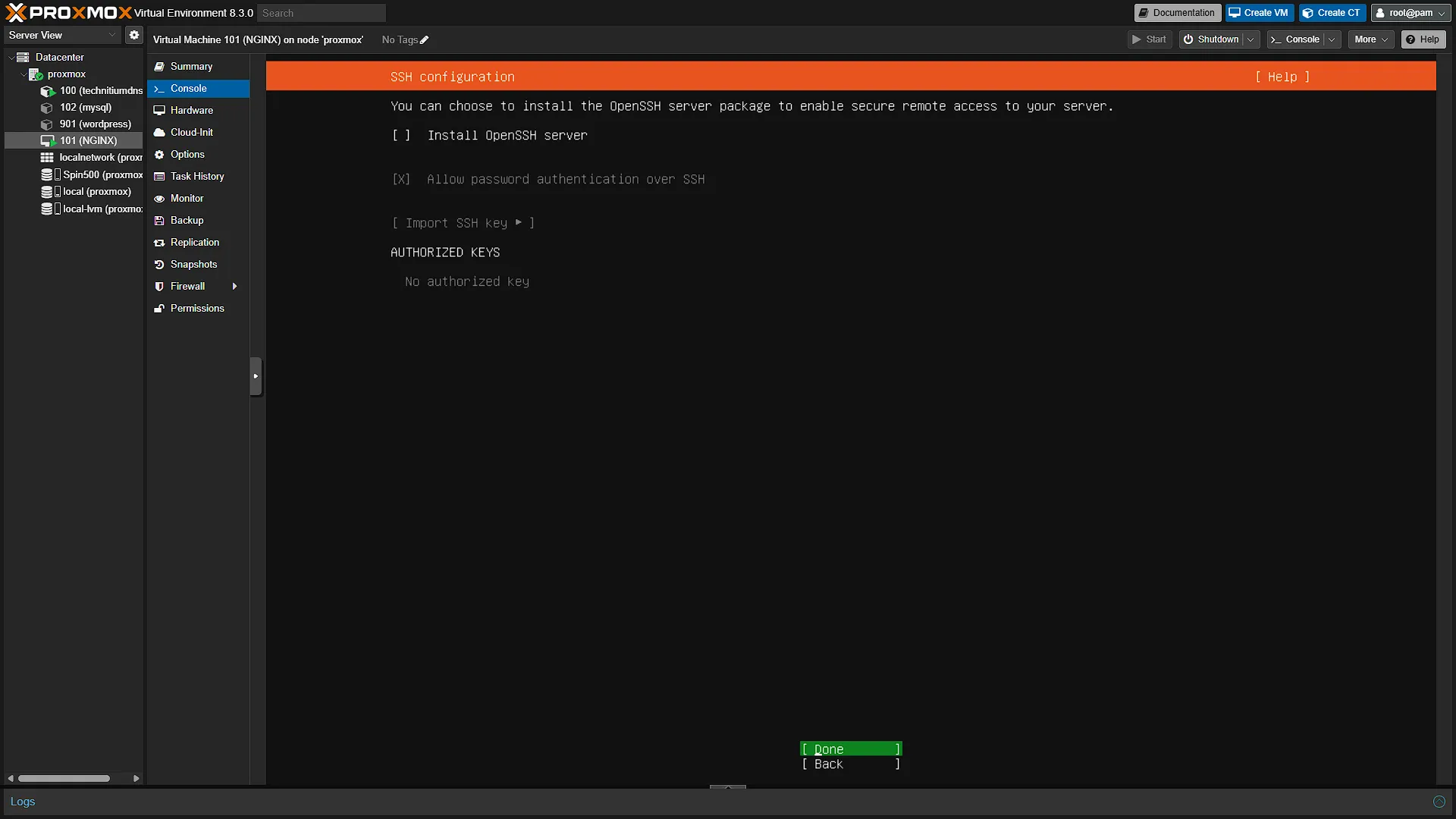Image resolution: width=1456 pixels, height=819 pixels.
Task: Click the Spin500 storage icon
Action: [47, 174]
